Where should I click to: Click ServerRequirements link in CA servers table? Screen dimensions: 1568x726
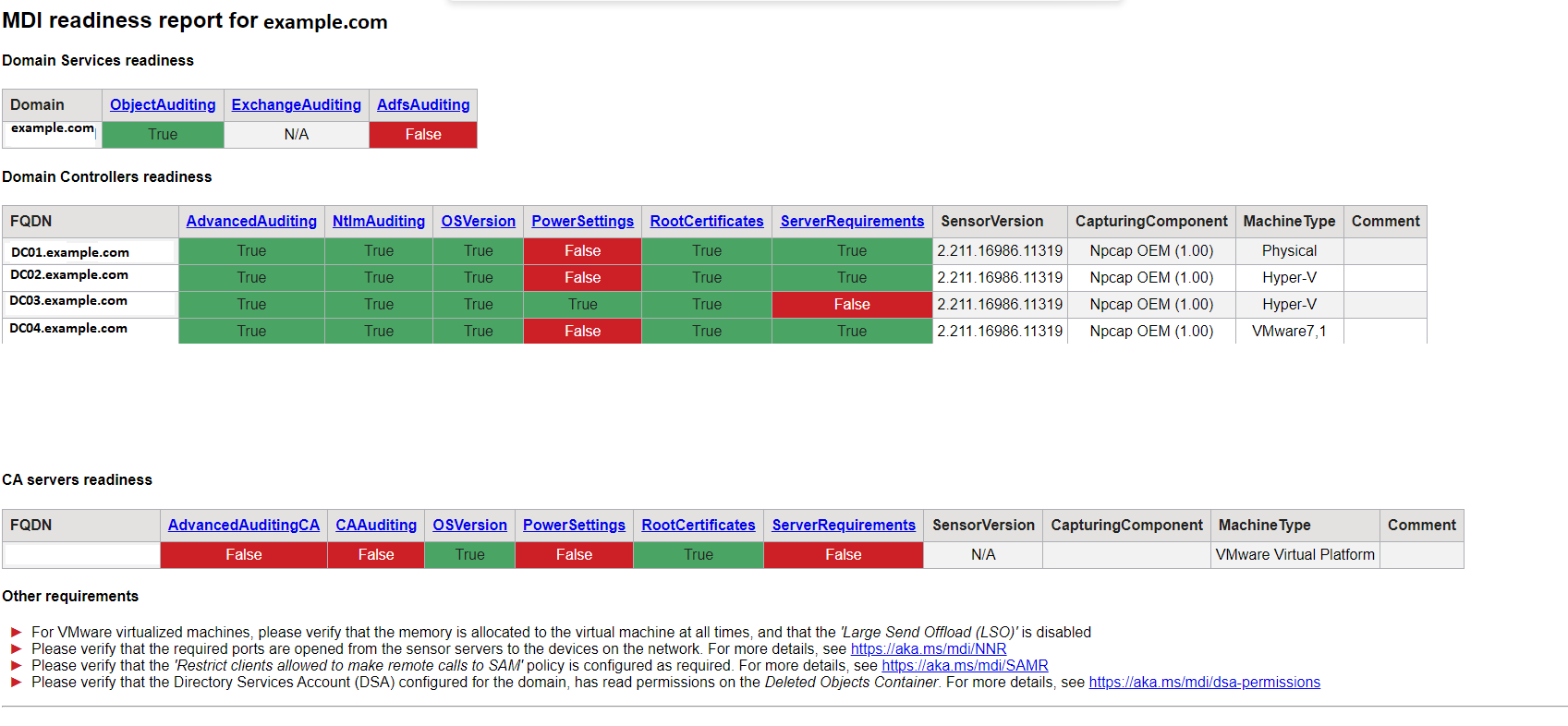click(844, 526)
